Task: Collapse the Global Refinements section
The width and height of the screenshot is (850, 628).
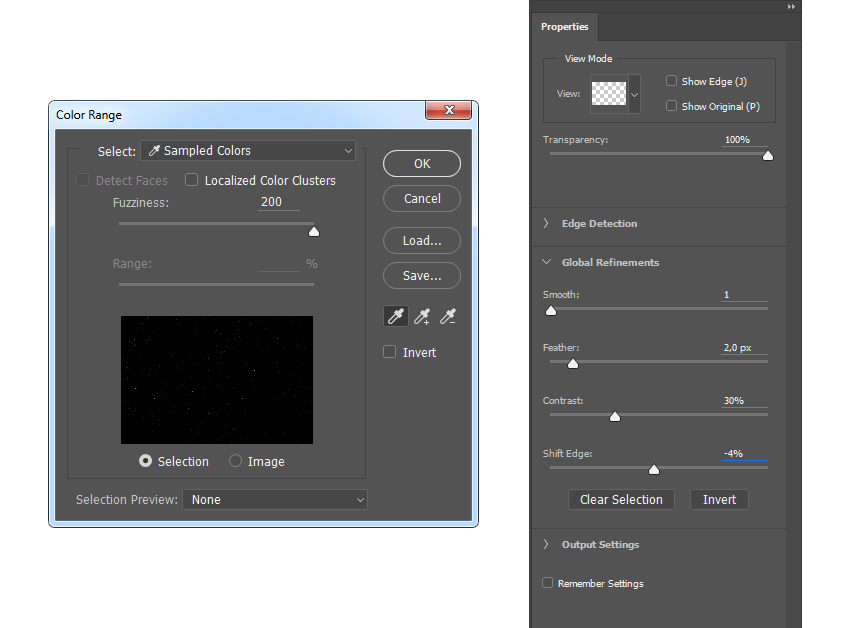Action: [x=546, y=262]
